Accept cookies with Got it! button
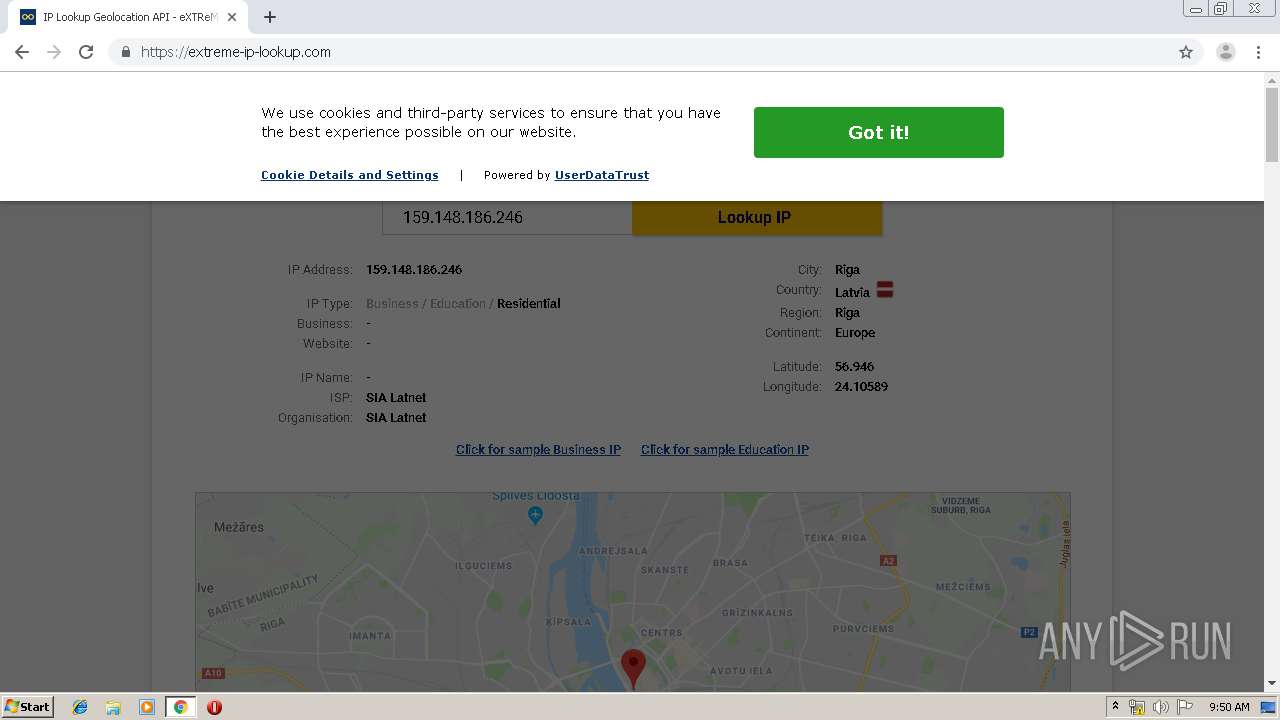This screenshot has height=720, width=1280. coord(879,132)
